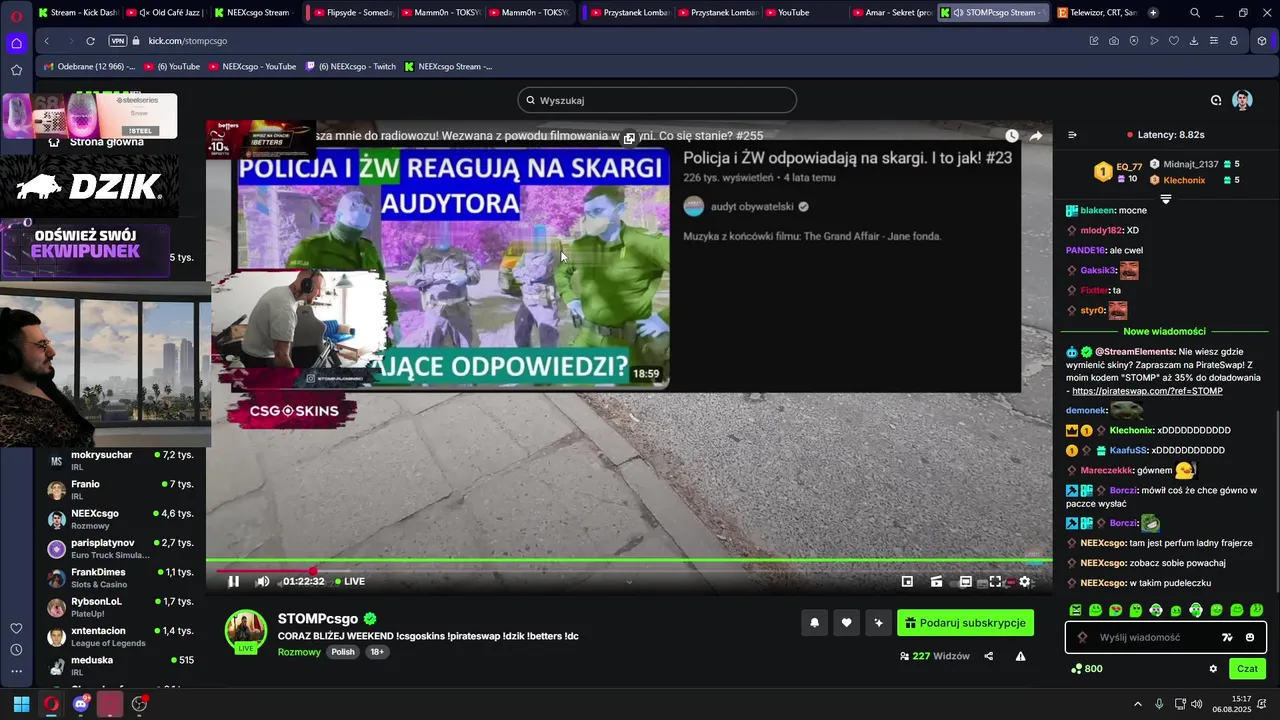Click the kick.com/stompcsgo address bar
Screen dimensions: 1280x720
[x=188, y=41]
